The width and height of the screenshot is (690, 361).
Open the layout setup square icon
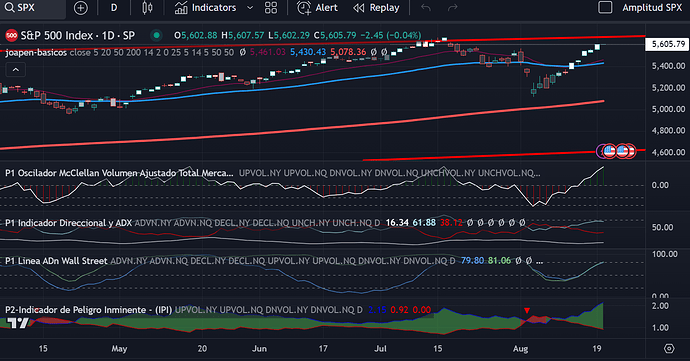click(x=606, y=7)
